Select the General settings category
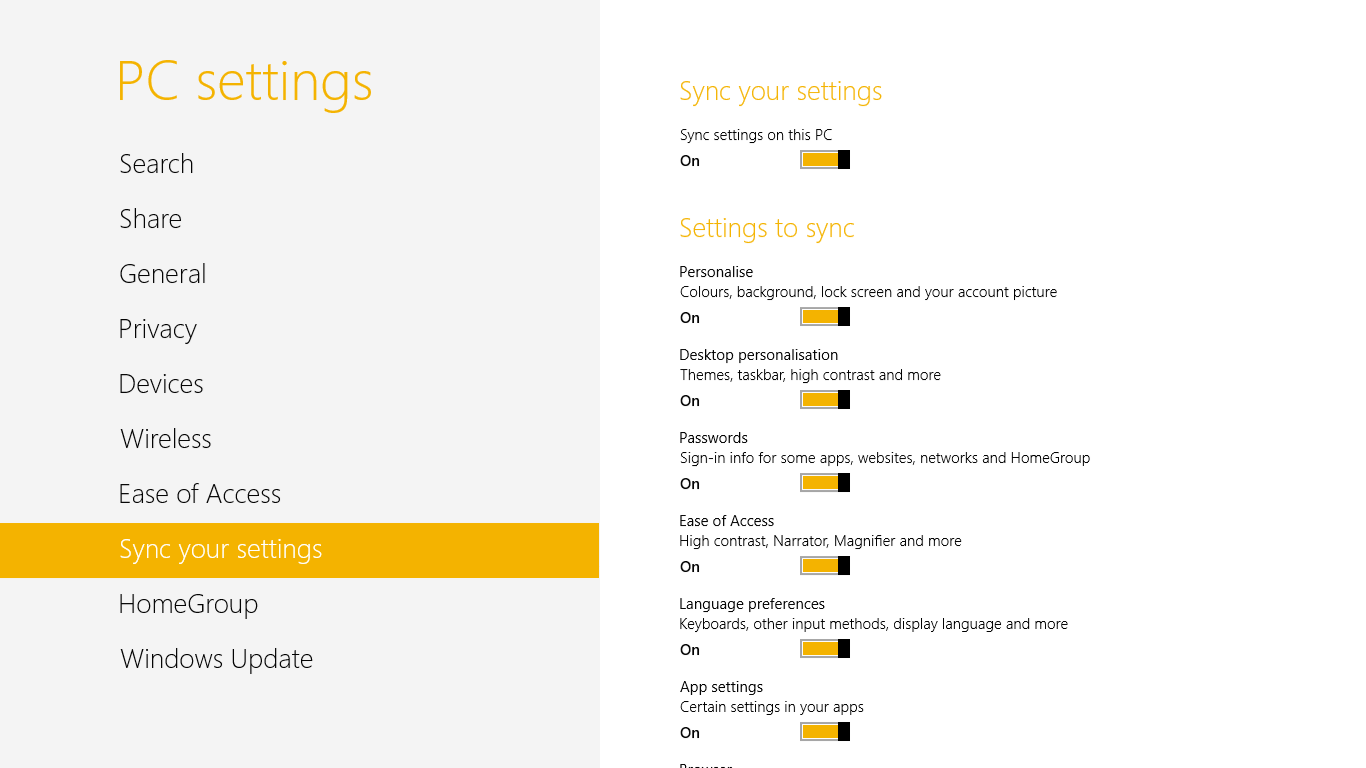Viewport: 1366px width, 768px height. (163, 274)
